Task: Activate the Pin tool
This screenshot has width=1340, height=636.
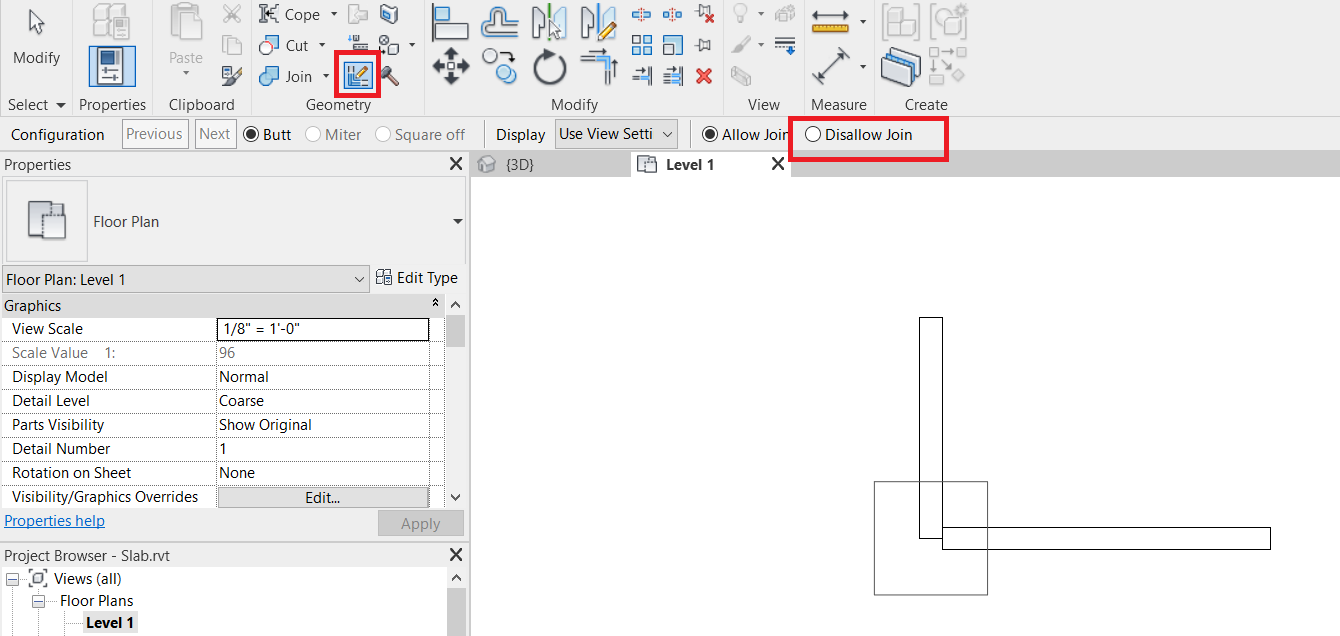Action: pos(703,45)
